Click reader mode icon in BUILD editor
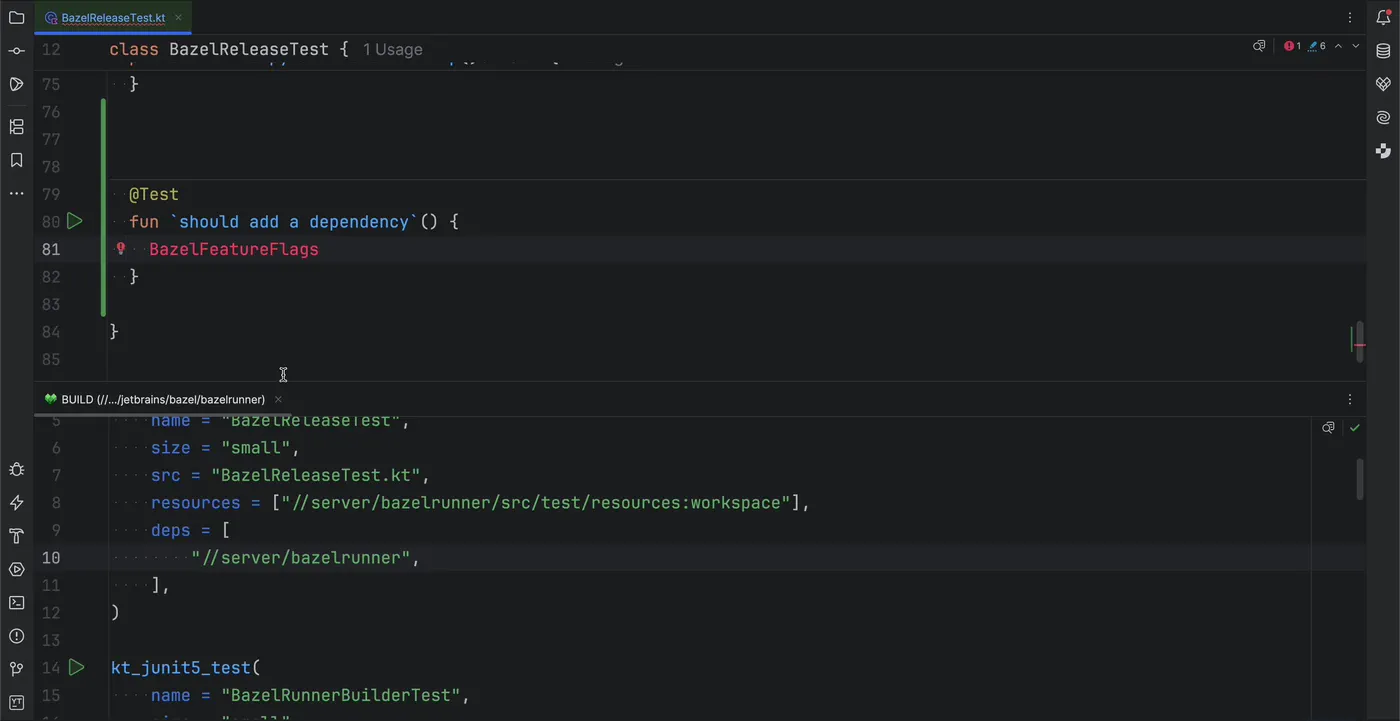The width and height of the screenshot is (1400, 721). [x=1328, y=427]
